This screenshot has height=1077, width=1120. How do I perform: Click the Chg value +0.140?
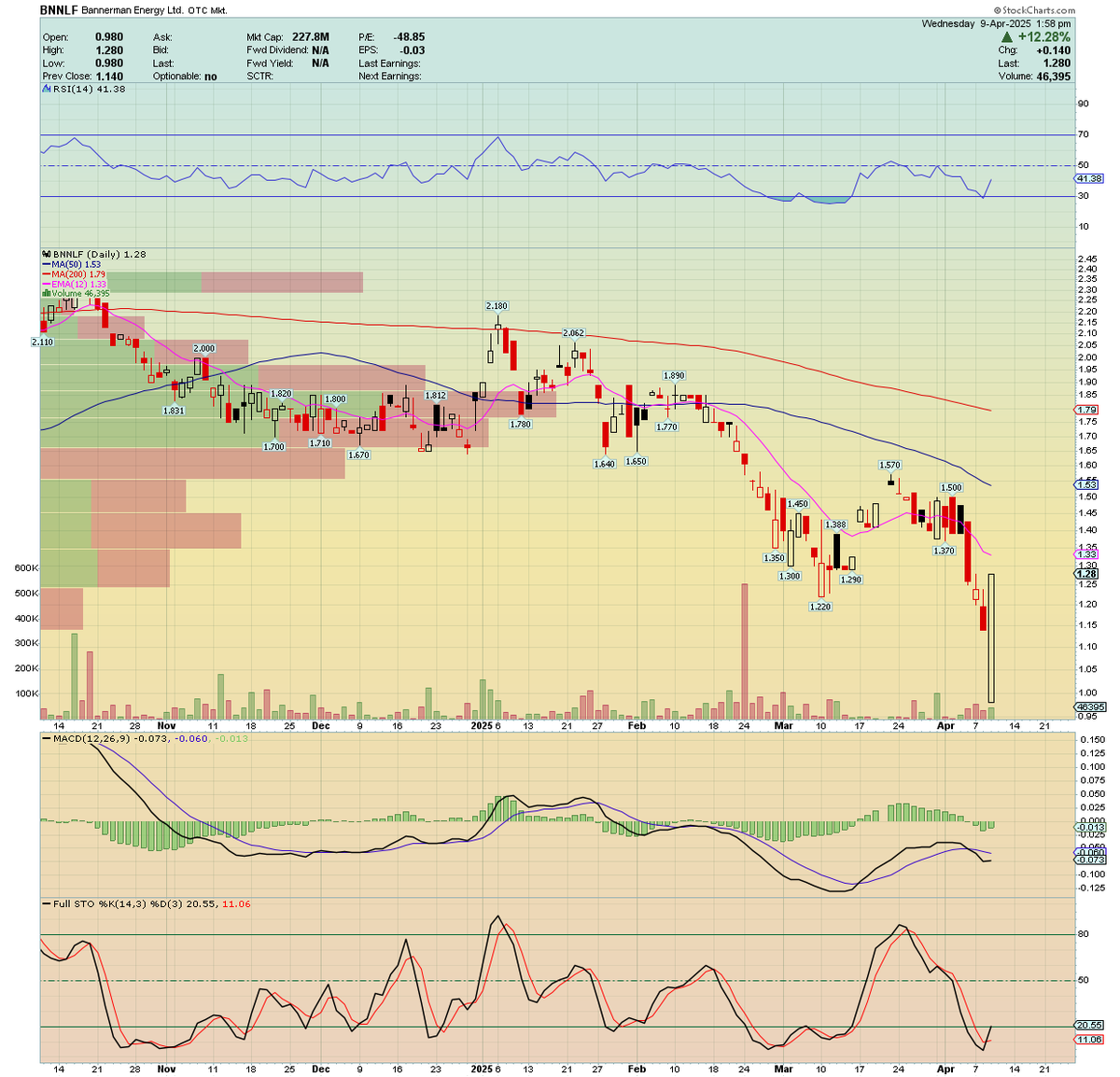[x=1053, y=50]
